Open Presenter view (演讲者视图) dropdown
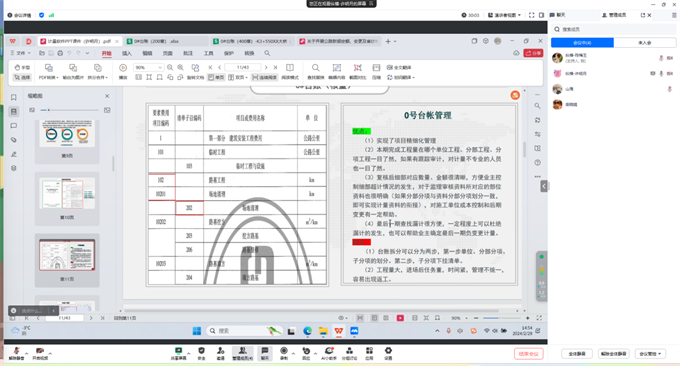The image size is (680, 366). (x=504, y=15)
